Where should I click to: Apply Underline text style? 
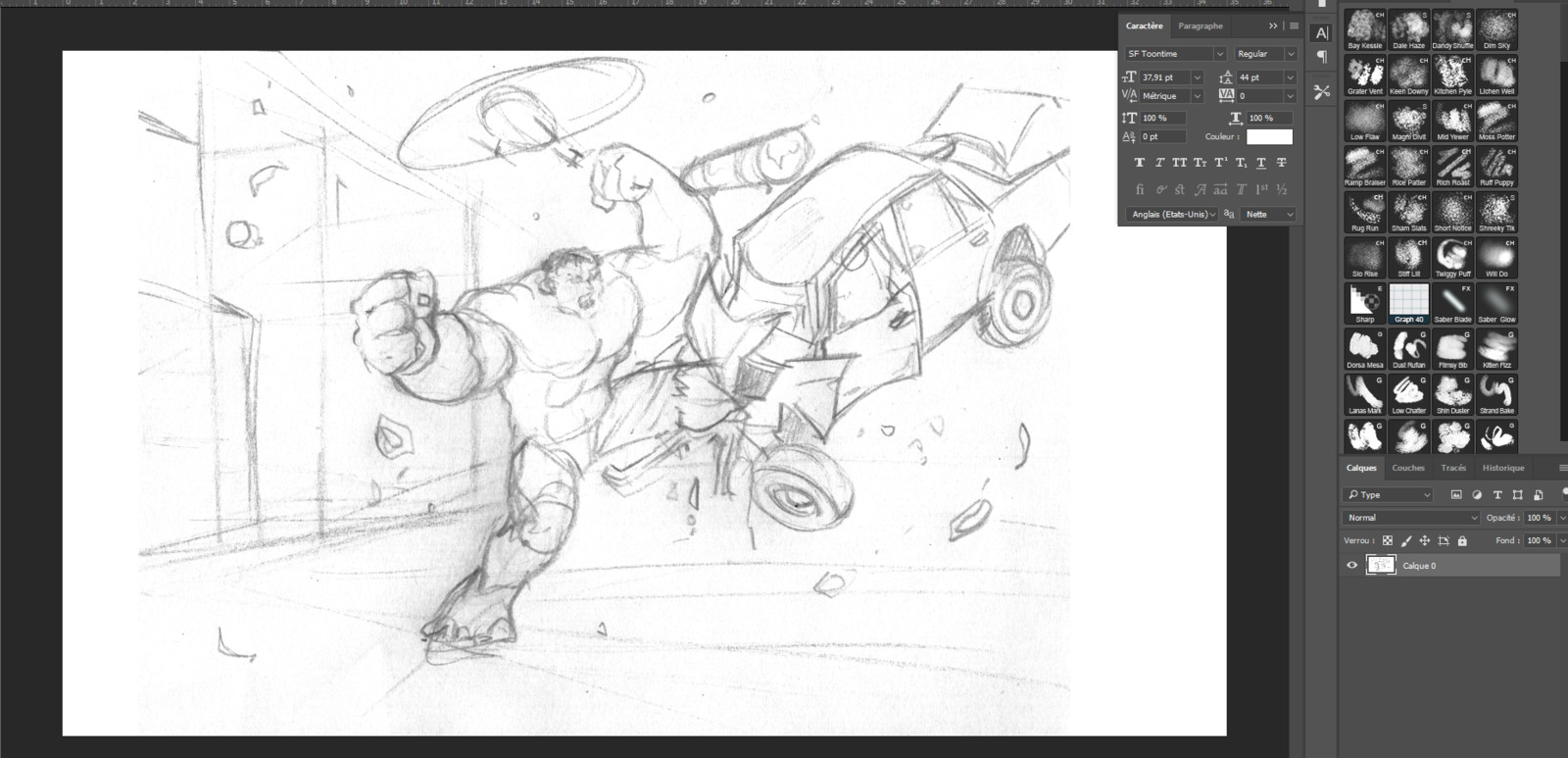click(x=1261, y=163)
